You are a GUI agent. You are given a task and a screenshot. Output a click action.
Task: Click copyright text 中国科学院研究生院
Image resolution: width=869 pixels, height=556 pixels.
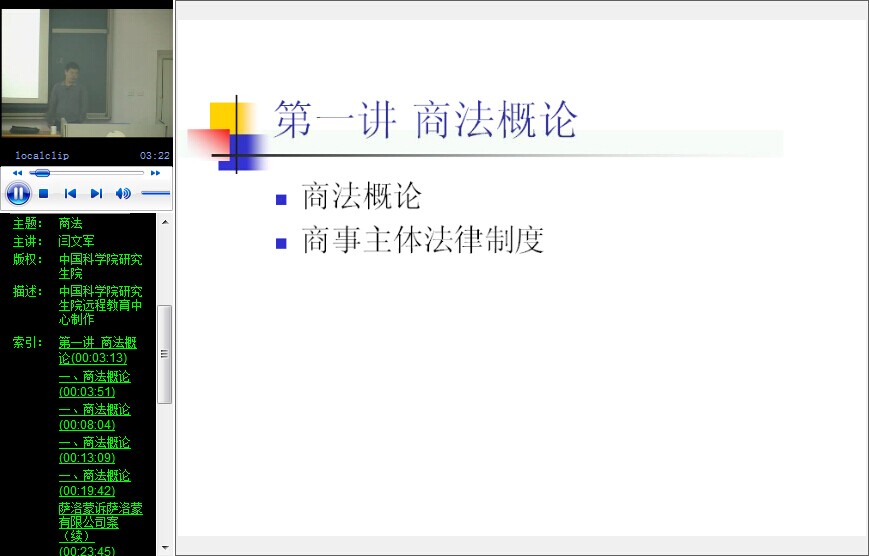click(100, 266)
